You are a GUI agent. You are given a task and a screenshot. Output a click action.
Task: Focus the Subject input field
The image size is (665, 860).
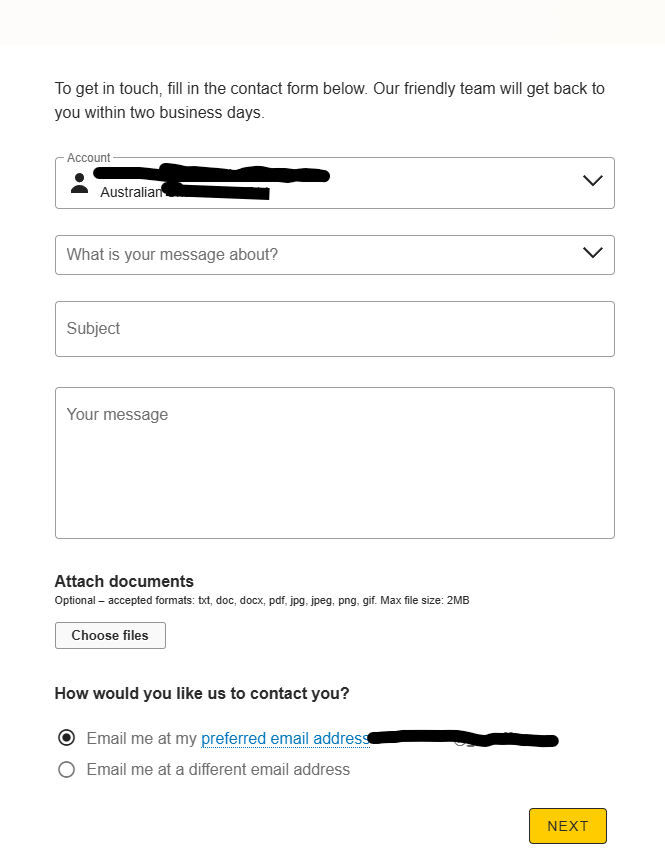pyautogui.click(x=334, y=329)
